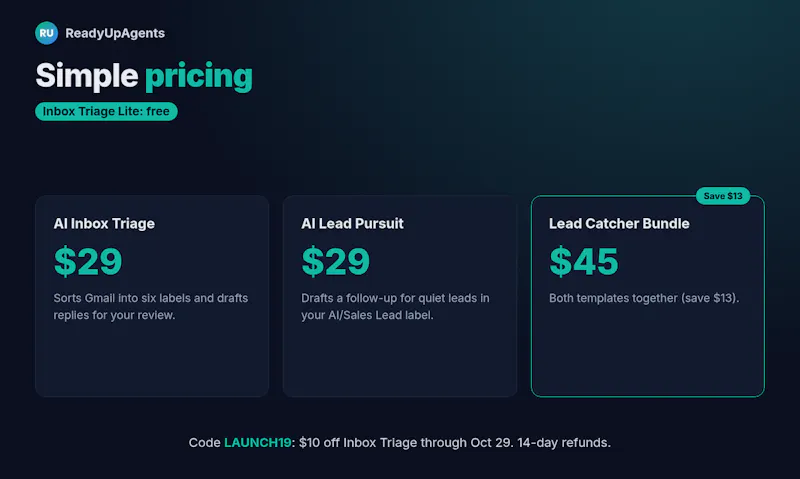Click the RU logo icon
Viewport: 800px width, 479px height.
tap(46, 33)
